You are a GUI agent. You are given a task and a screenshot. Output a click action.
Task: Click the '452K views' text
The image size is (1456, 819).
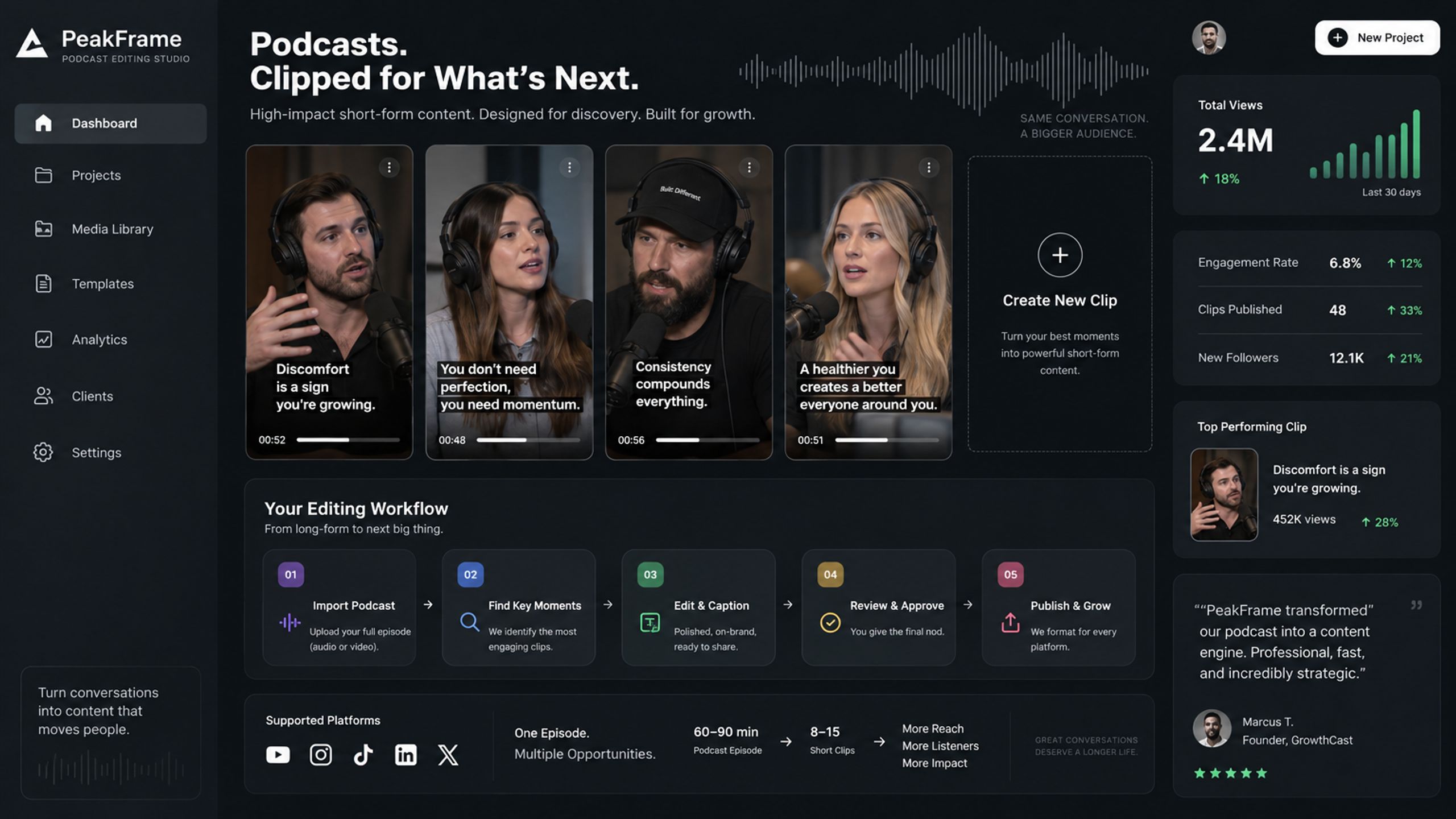pyautogui.click(x=1304, y=519)
